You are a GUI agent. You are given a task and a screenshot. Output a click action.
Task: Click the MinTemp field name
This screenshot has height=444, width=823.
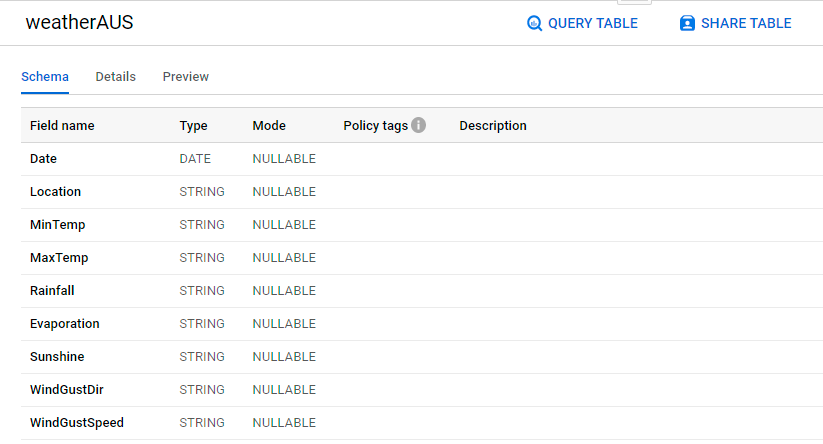[58, 225]
